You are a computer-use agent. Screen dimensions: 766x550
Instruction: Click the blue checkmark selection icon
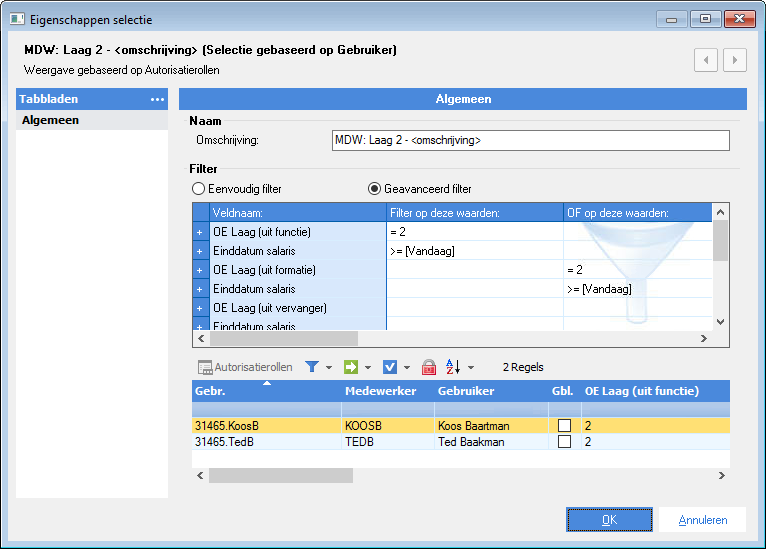pyautogui.click(x=390, y=367)
